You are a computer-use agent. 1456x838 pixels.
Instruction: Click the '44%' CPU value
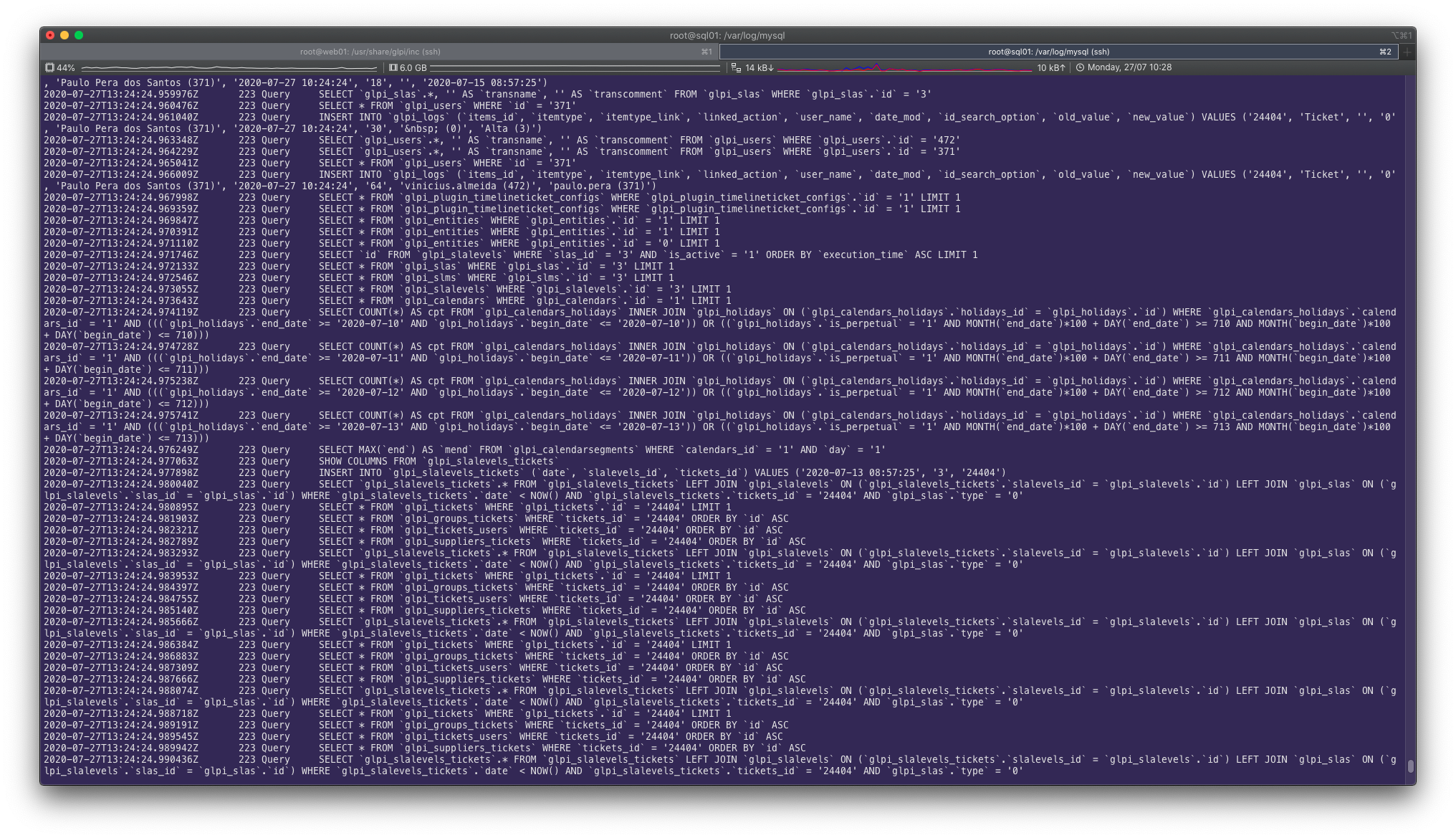[x=66, y=67]
